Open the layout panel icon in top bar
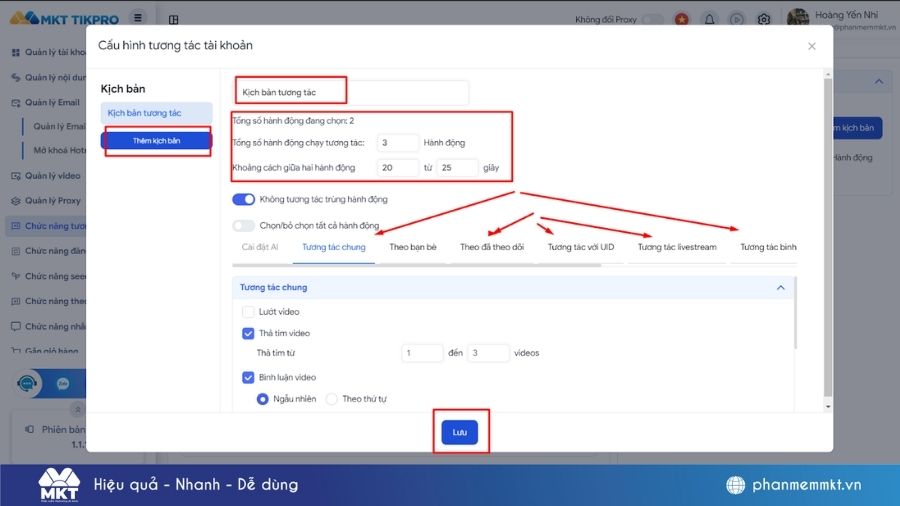900x506 pixels. [x=173, y=20]
